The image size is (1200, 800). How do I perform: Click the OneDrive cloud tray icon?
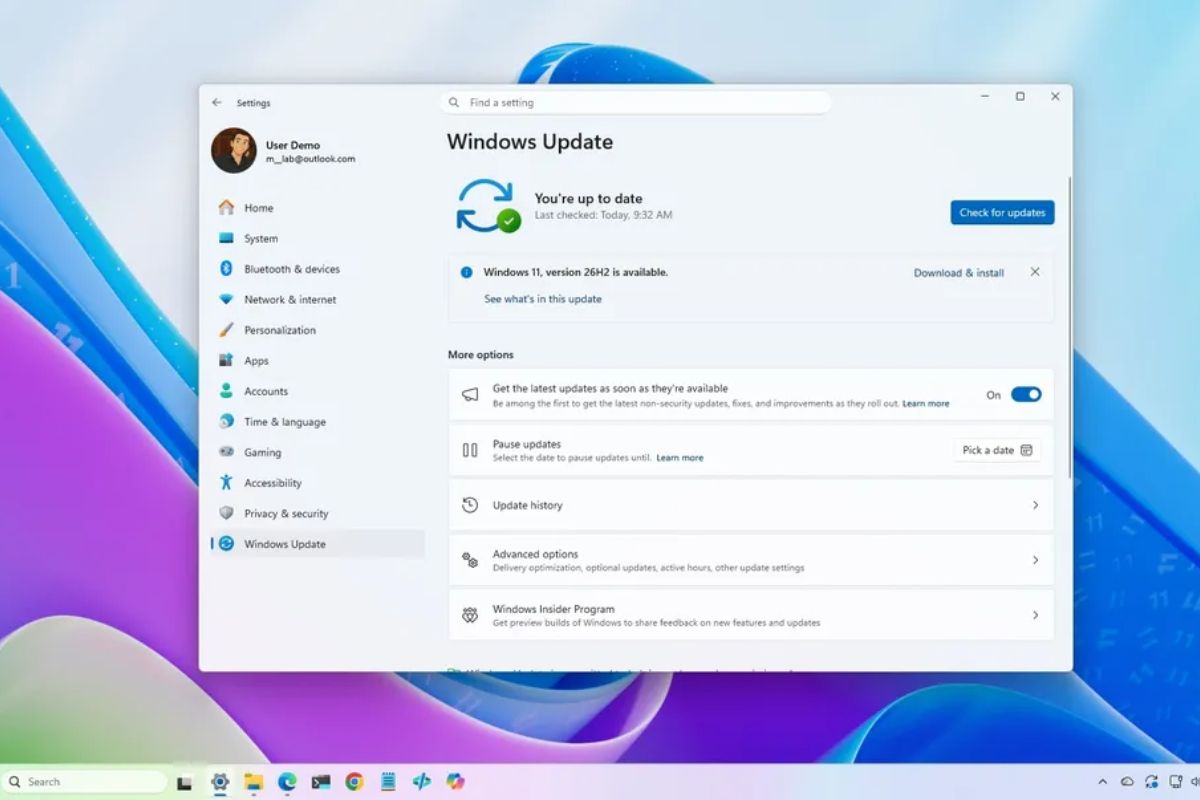[1127, 781]
